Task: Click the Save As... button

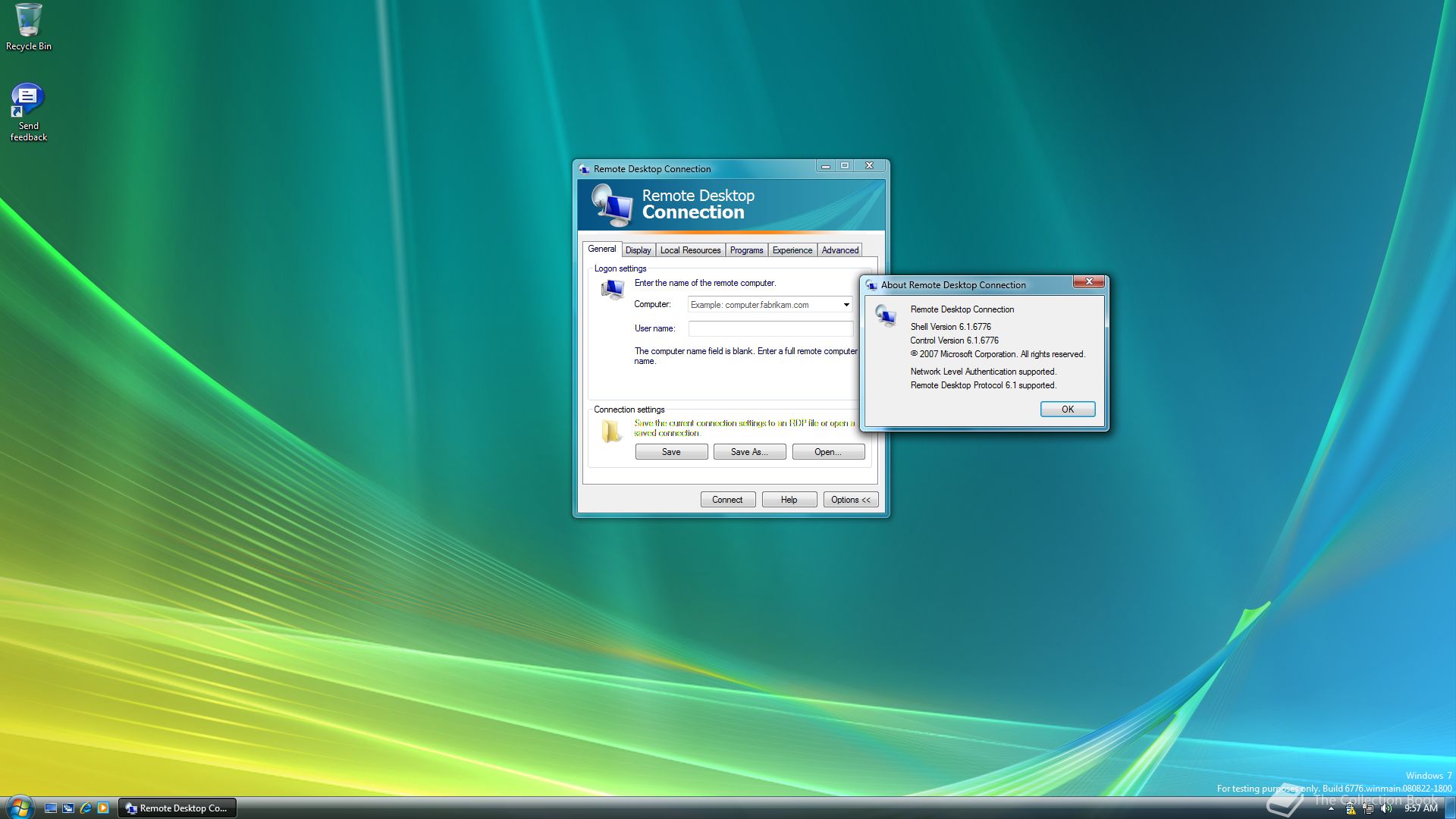Action: pyautogui.click(x=749, y=452)
